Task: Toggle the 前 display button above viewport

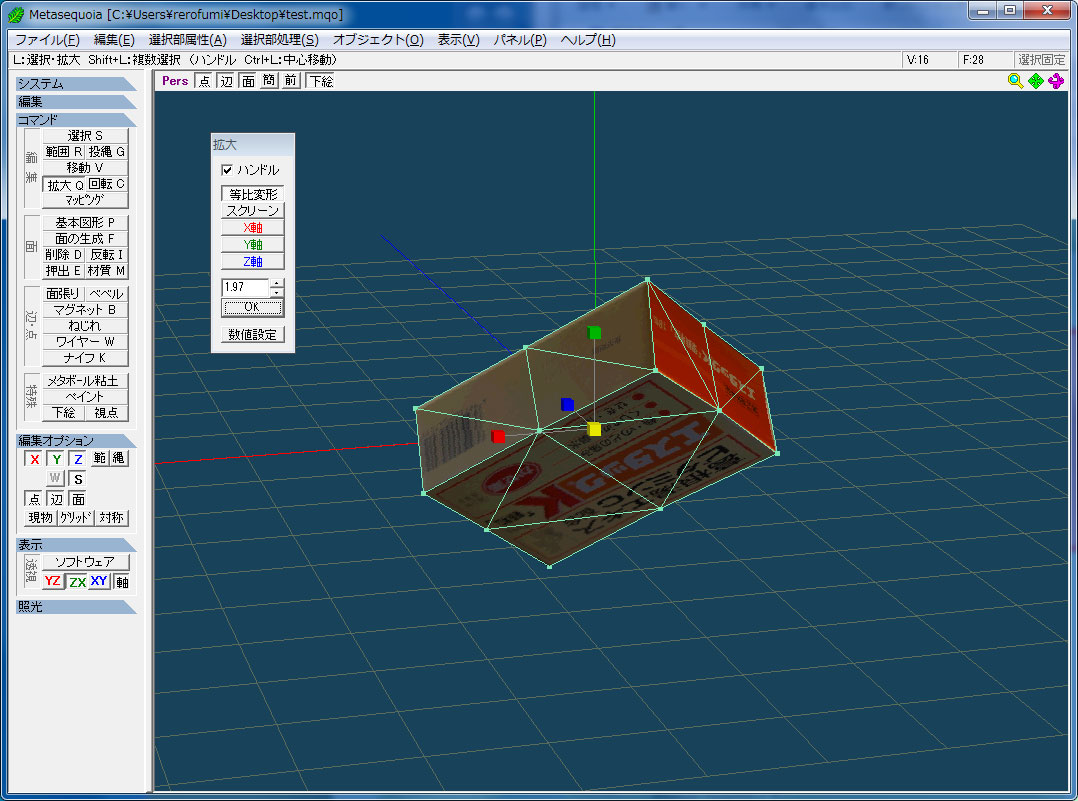Action: tap(291, 81)
